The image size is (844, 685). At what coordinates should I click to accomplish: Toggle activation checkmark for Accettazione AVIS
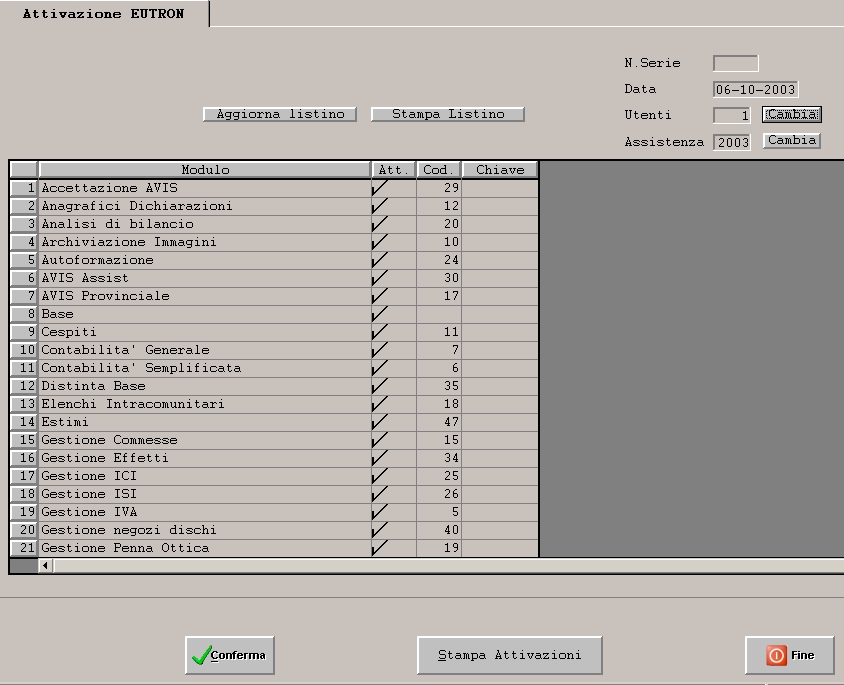(x=393, y=188)
